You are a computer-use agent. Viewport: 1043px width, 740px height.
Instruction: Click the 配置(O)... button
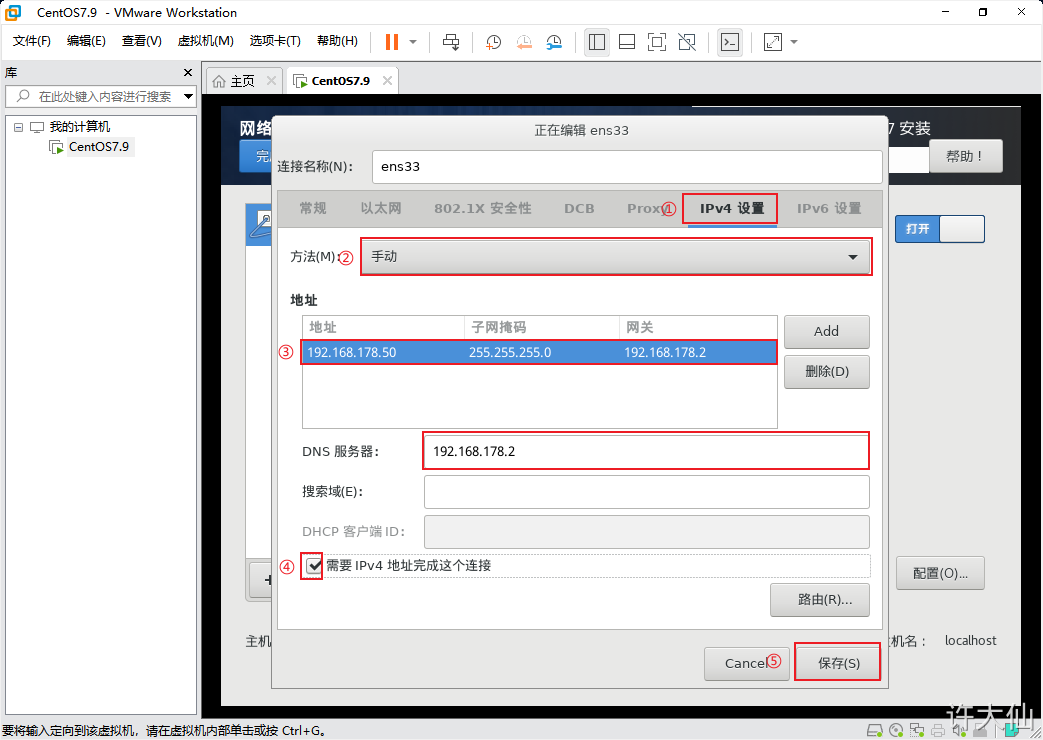pos(940,574)
